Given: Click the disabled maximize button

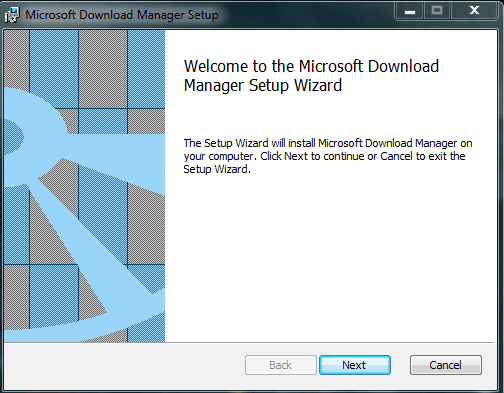Looking at the screenshot, I should (x=437, y=11).
